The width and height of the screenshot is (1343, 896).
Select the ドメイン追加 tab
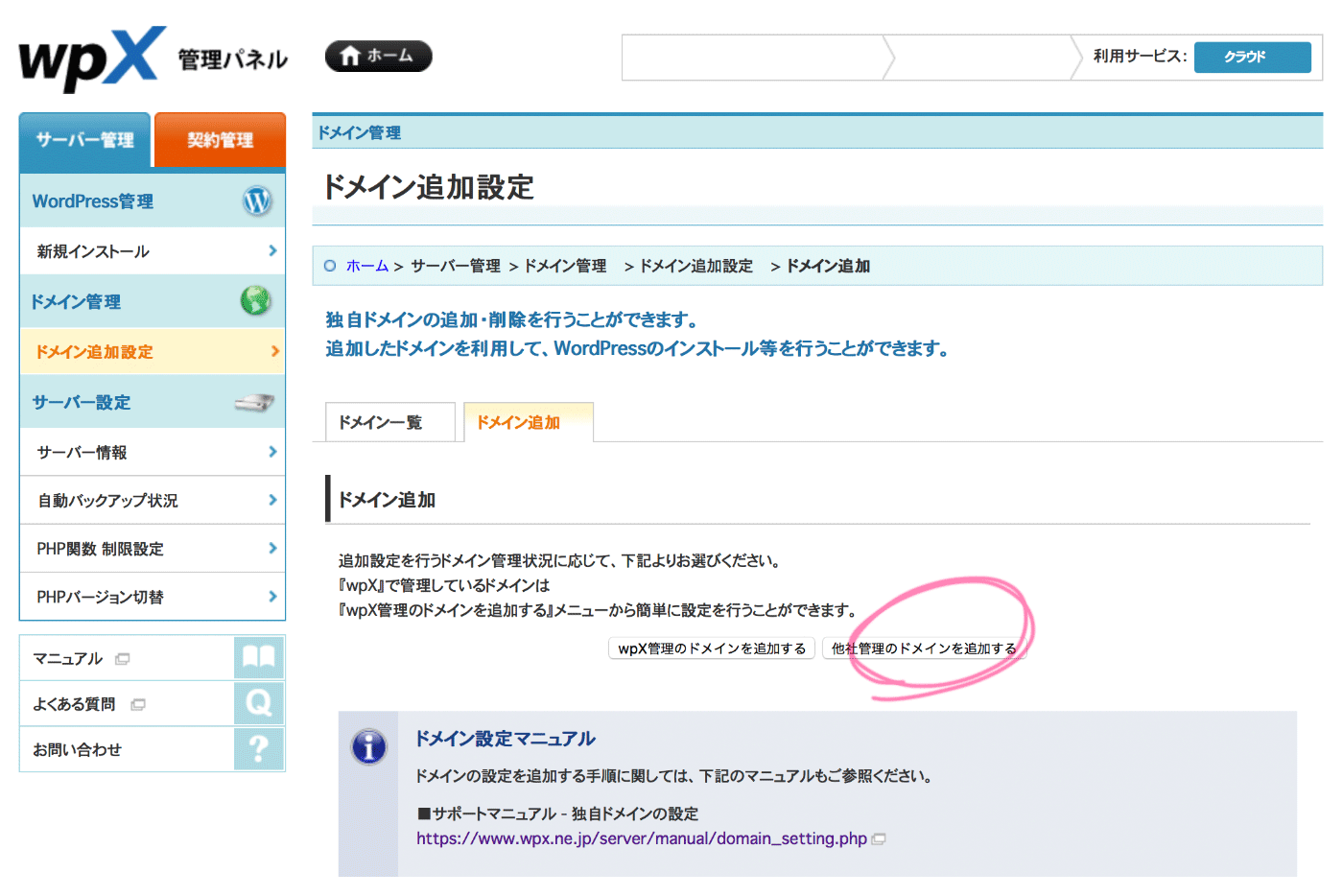(529, 422)
